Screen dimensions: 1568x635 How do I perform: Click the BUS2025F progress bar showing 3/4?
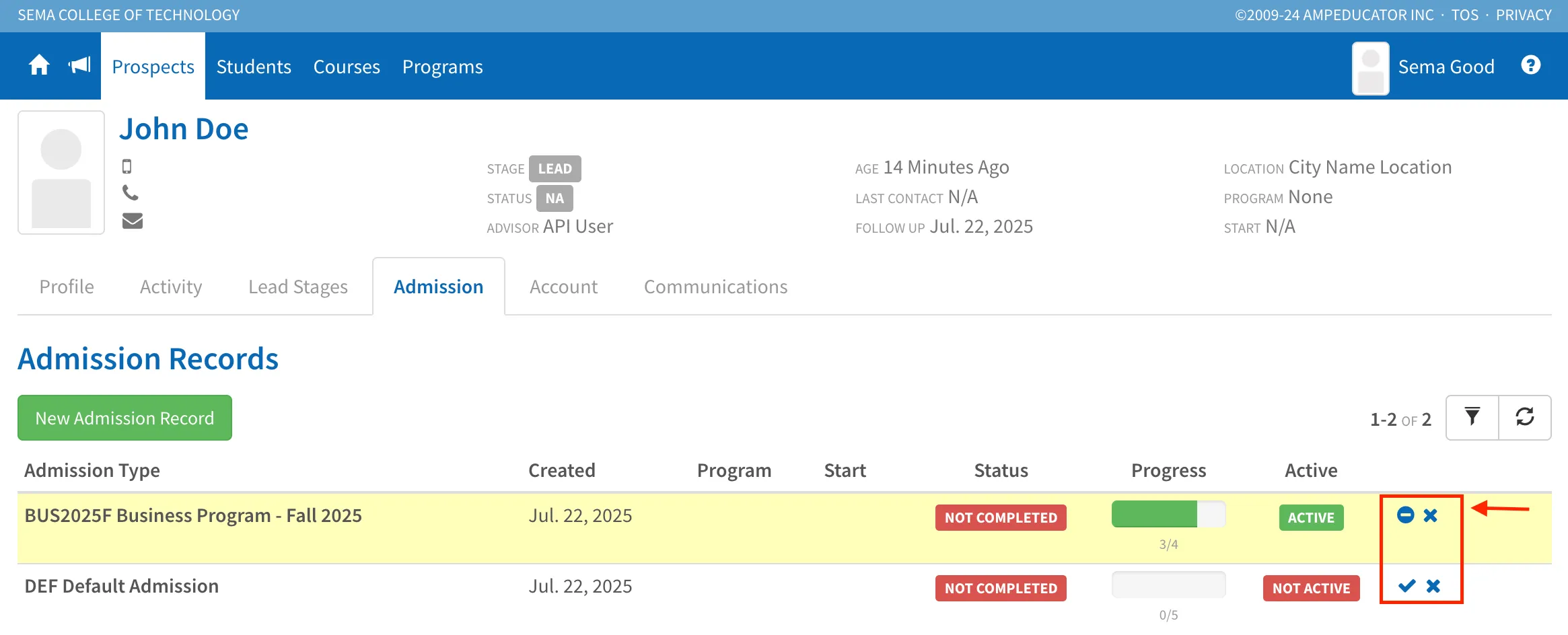click(1168, 515)
